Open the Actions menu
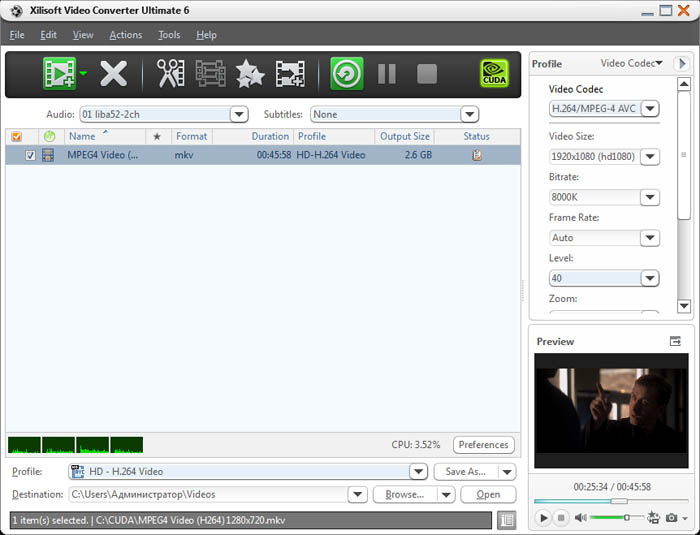700x535 pixels. (x=126, y=35)
